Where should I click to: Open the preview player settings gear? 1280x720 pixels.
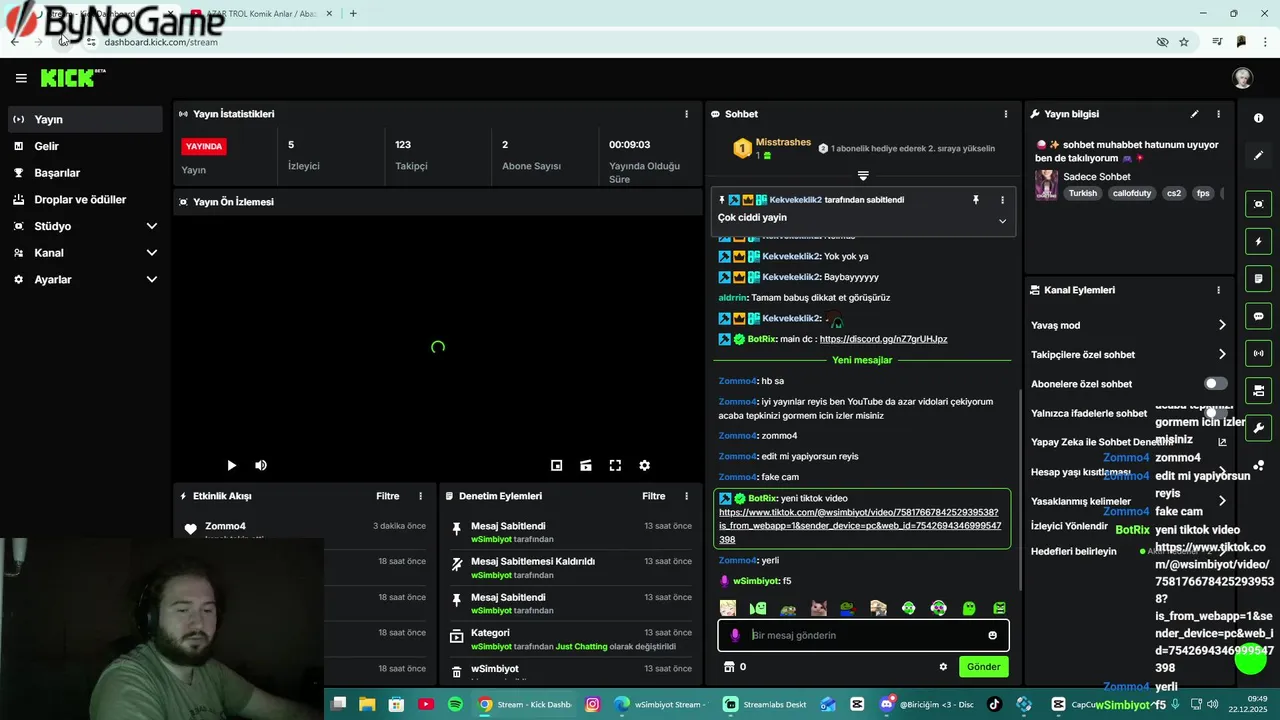(x=644, y=465)
